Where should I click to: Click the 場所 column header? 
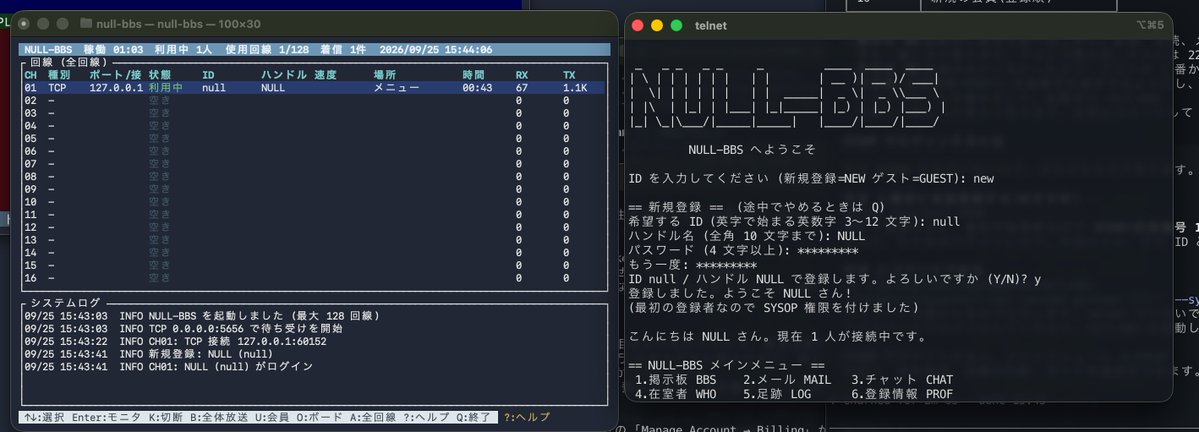coord(385,75)
